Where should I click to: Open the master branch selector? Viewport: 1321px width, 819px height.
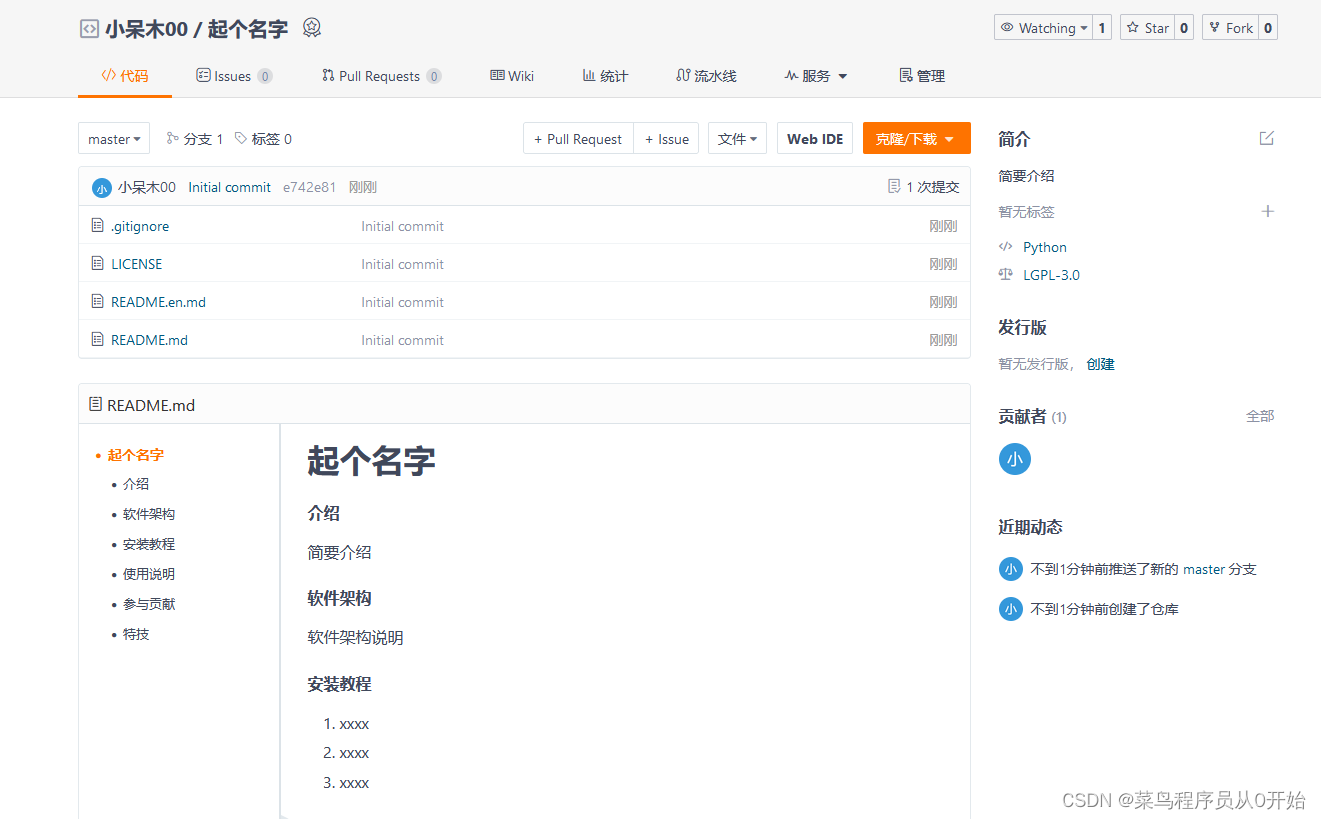(113, 138)
